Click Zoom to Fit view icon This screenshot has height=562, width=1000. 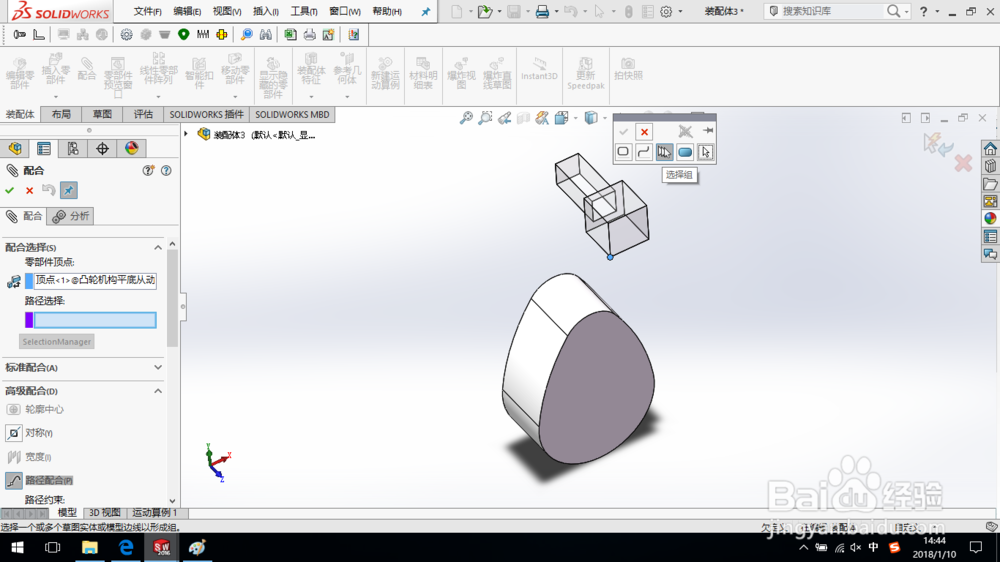point(466,117)
